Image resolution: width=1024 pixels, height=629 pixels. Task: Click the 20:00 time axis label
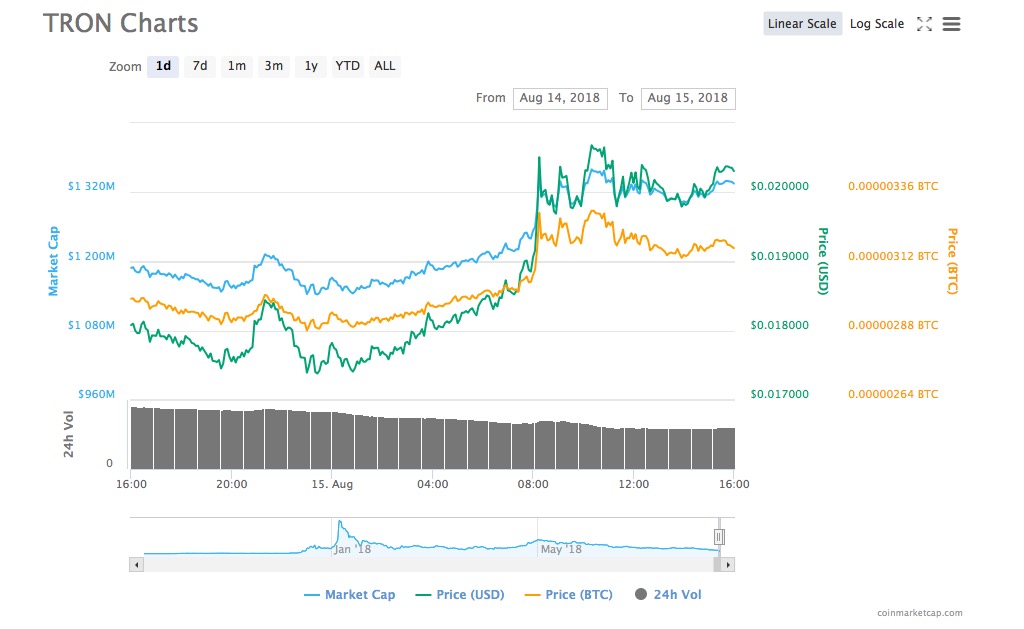coord(232,484)
